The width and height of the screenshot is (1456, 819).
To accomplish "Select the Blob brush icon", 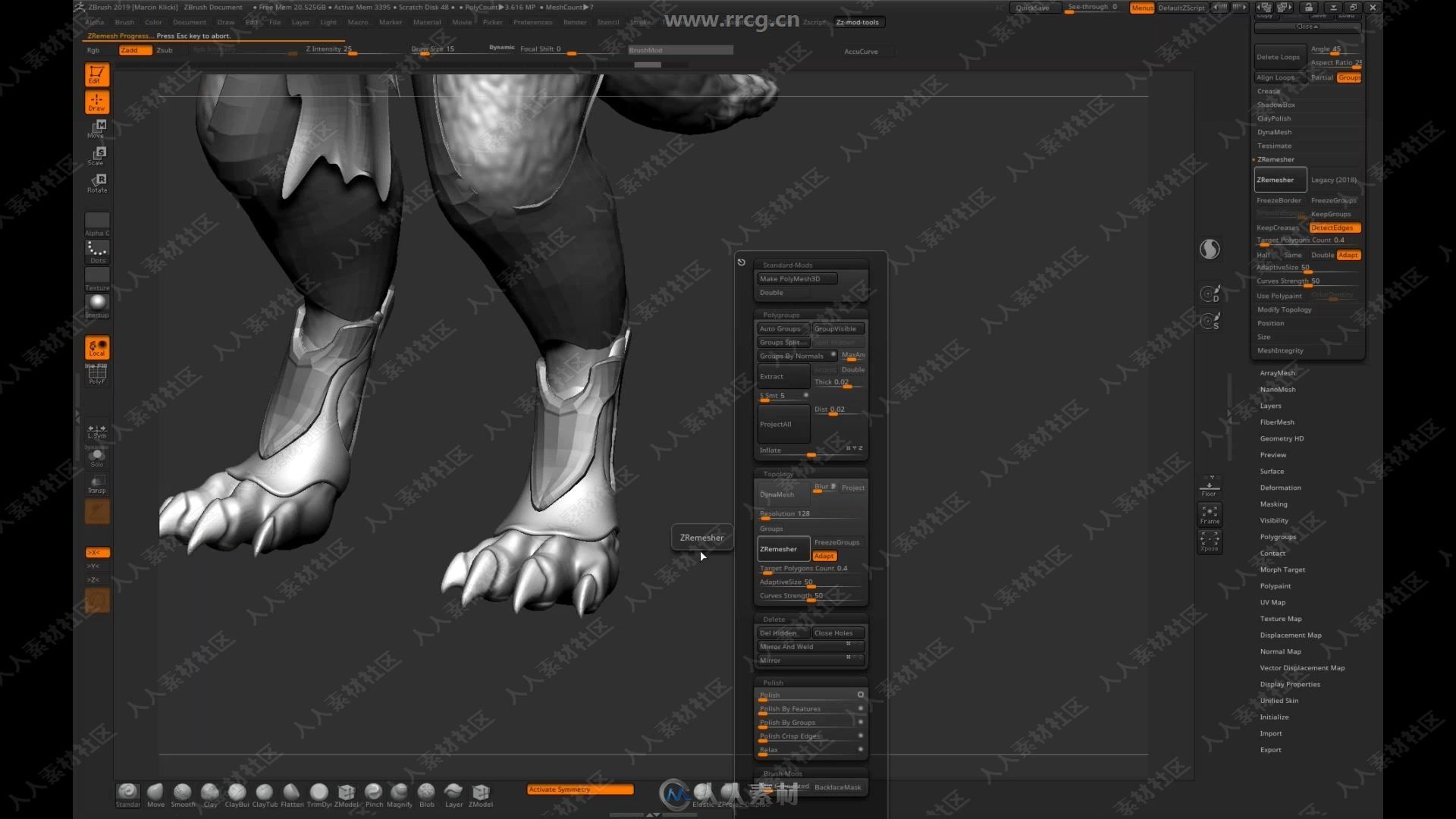I will (427, 795).
